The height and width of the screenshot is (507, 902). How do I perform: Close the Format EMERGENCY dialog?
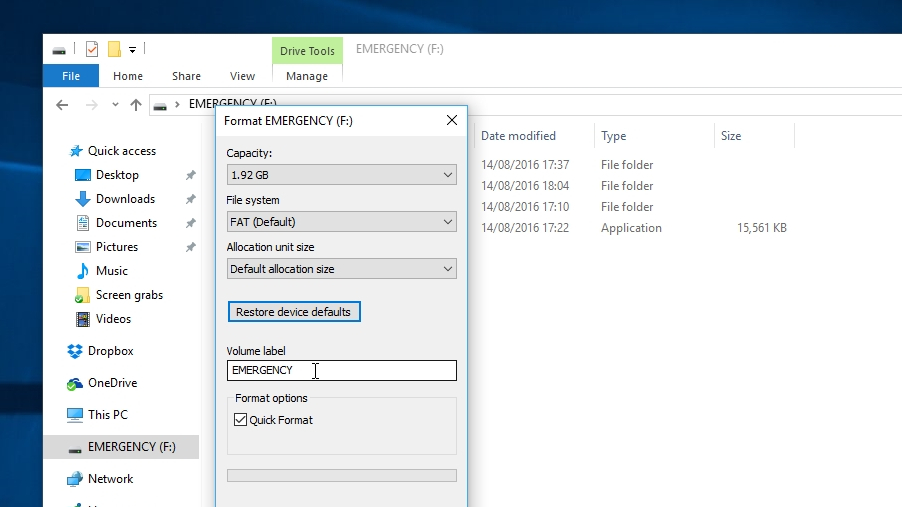[x=452, y=120]
